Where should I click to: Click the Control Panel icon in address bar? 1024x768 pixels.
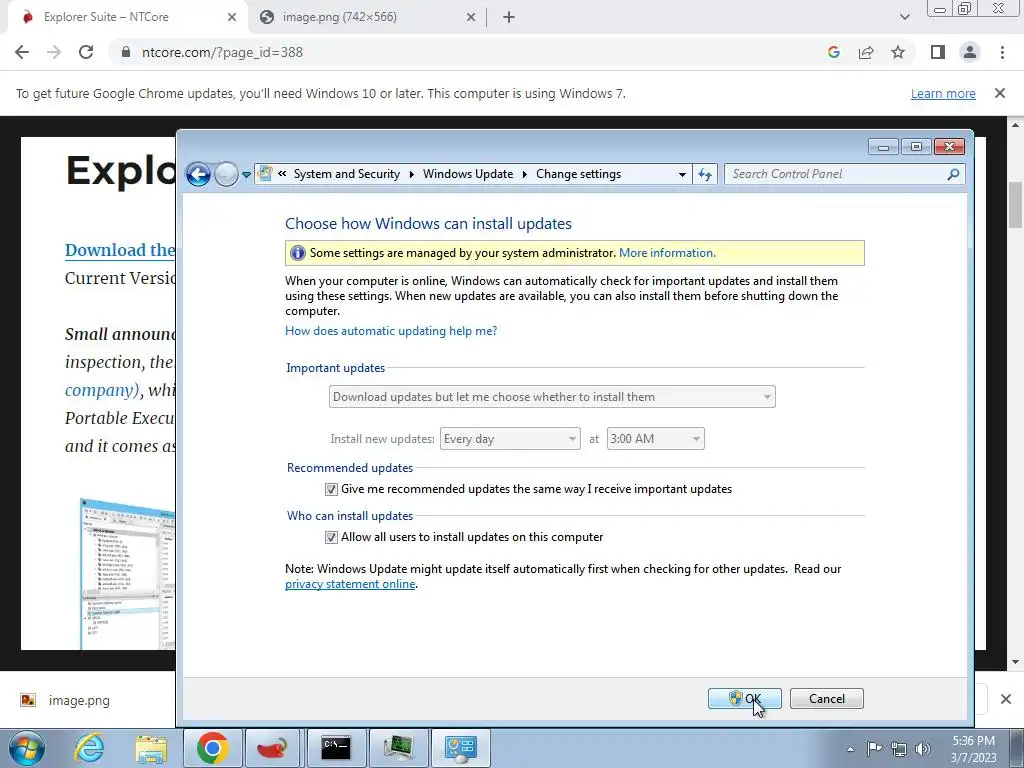point(265,174)
